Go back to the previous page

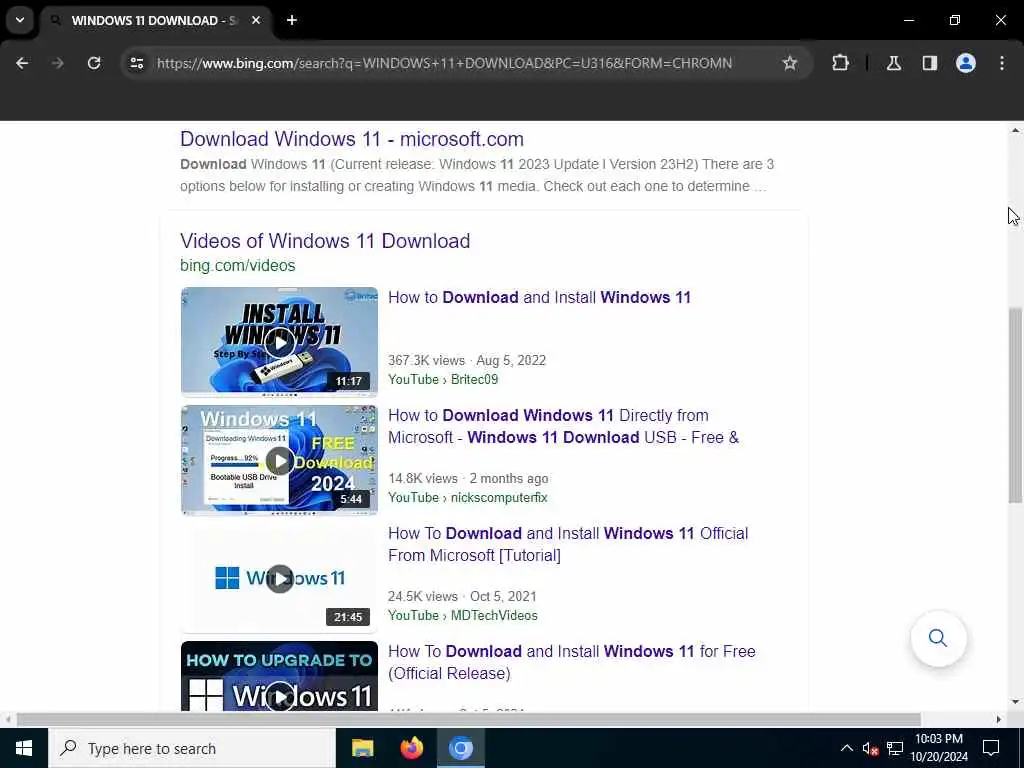(x=22, y=63)
